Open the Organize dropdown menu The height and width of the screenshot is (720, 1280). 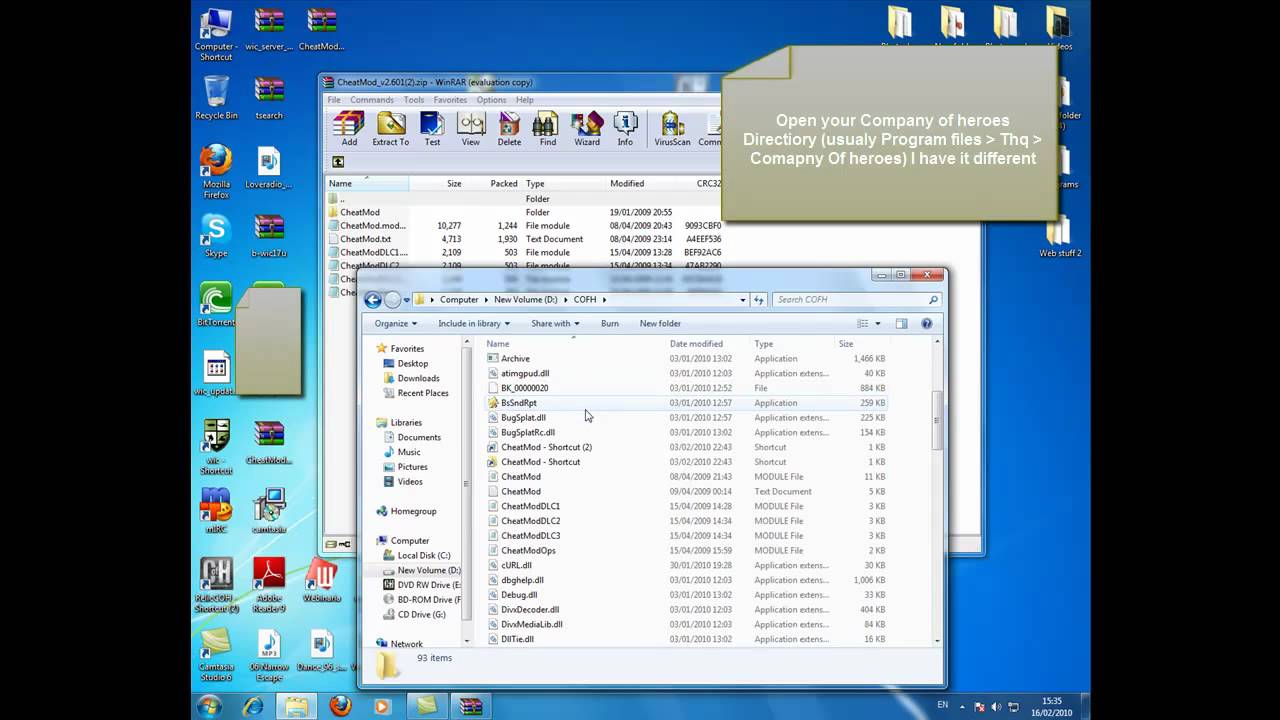(x=395, y=323)
